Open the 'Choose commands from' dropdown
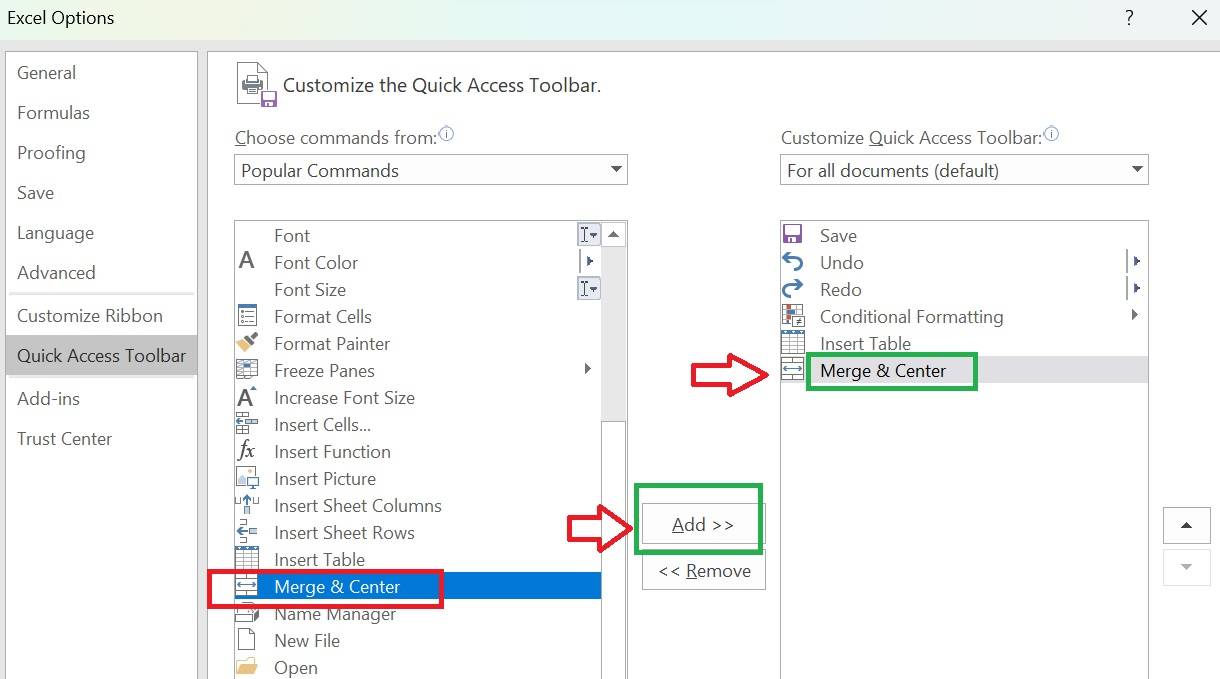The height and width of the screenshot is (679, 1220). click(x=431, y=170)
